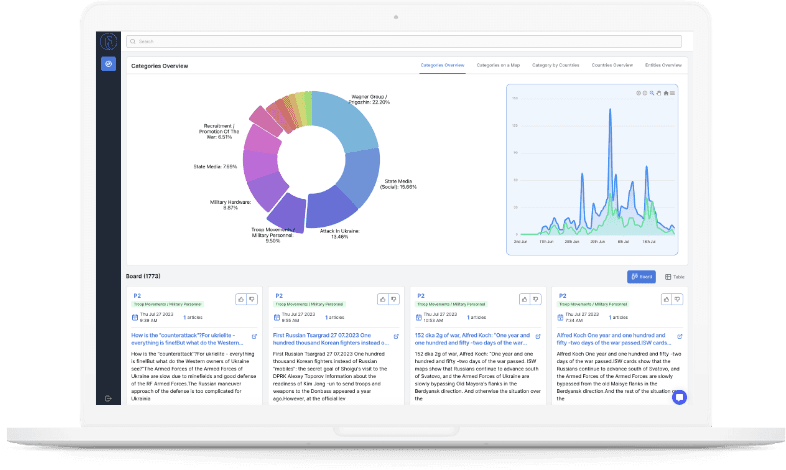
Task: Thumbs down the "152 dka 2g of war" card
Action: (x=536, y=299)
